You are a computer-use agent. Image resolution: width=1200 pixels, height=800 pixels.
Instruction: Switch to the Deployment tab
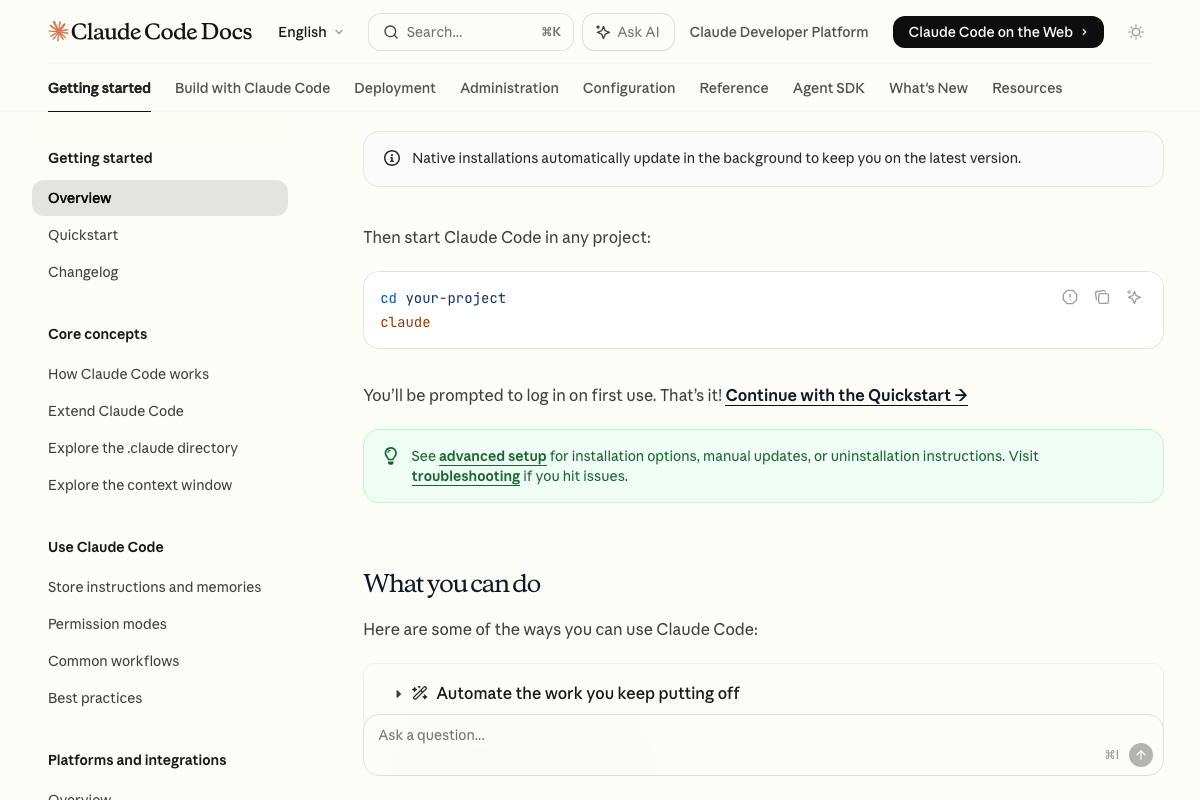394,88
